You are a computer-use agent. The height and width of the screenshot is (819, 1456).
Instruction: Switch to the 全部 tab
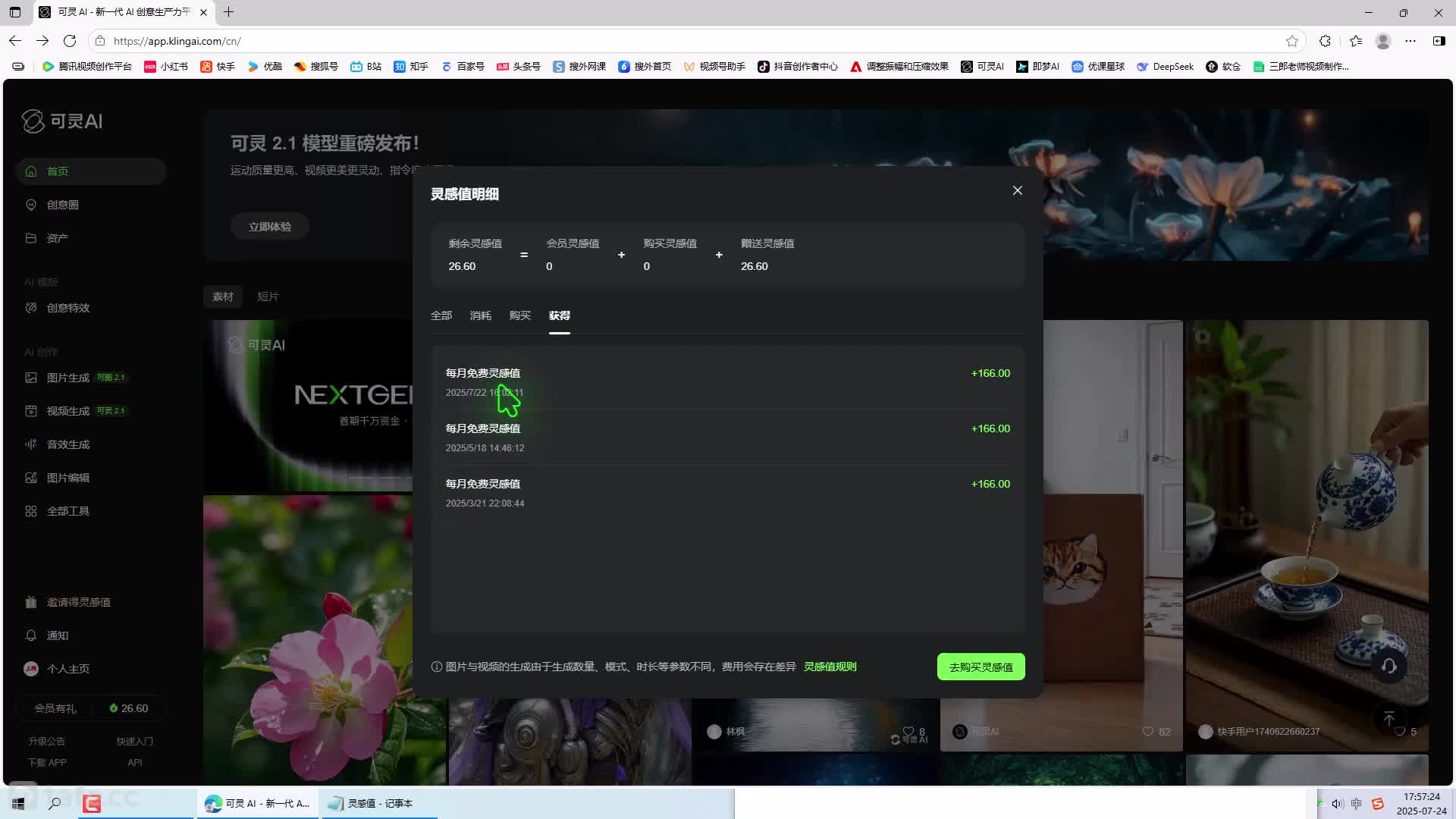pyautogui.click(x=441, y=315)
